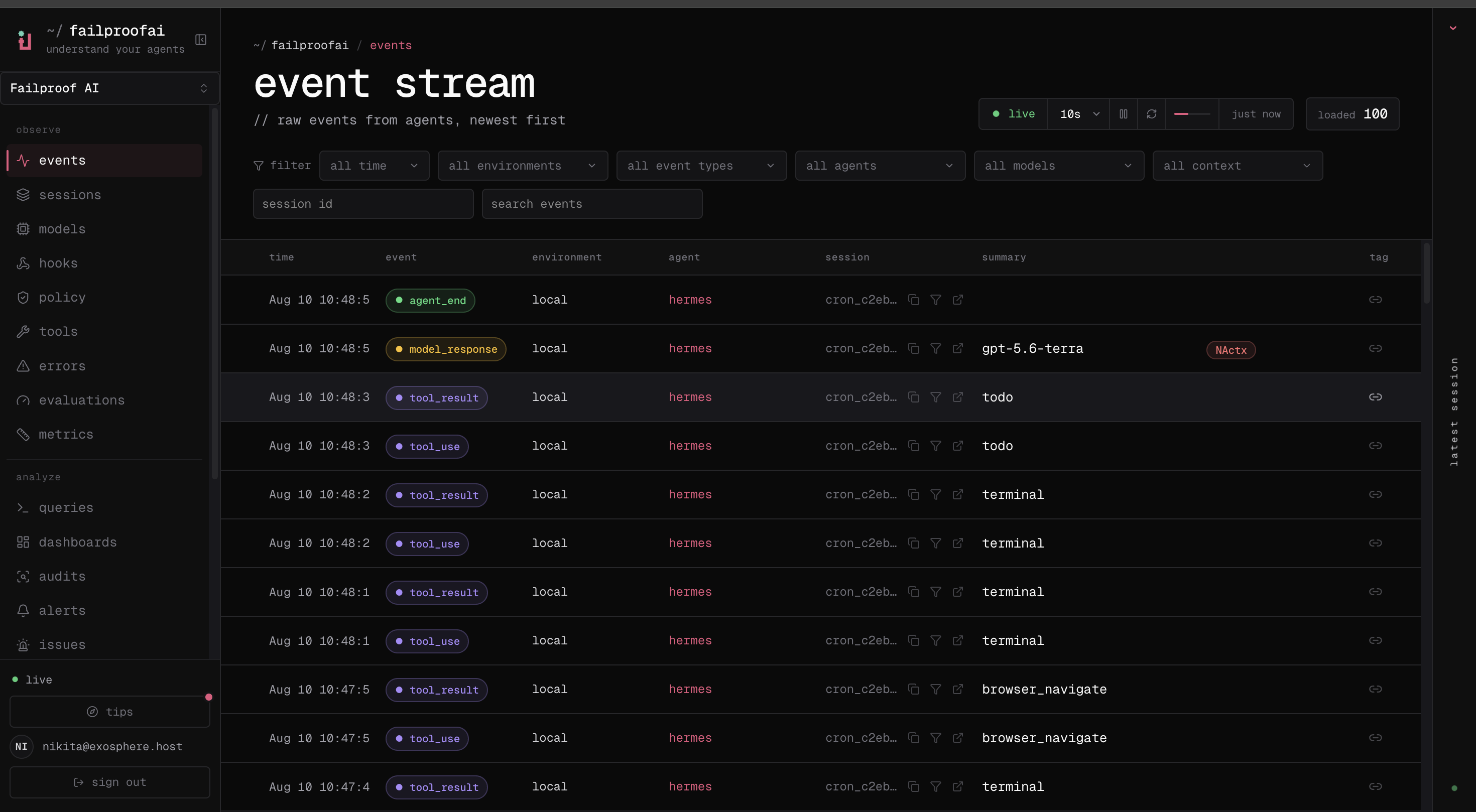The image size is (1476, 812).
Task: Toggle the live streaming indicator
Action: [x=1014, y=114]
